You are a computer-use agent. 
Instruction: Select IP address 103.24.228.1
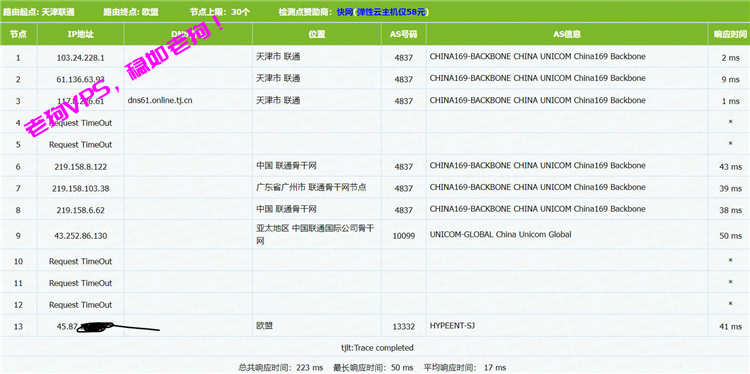tap(80, 58)
